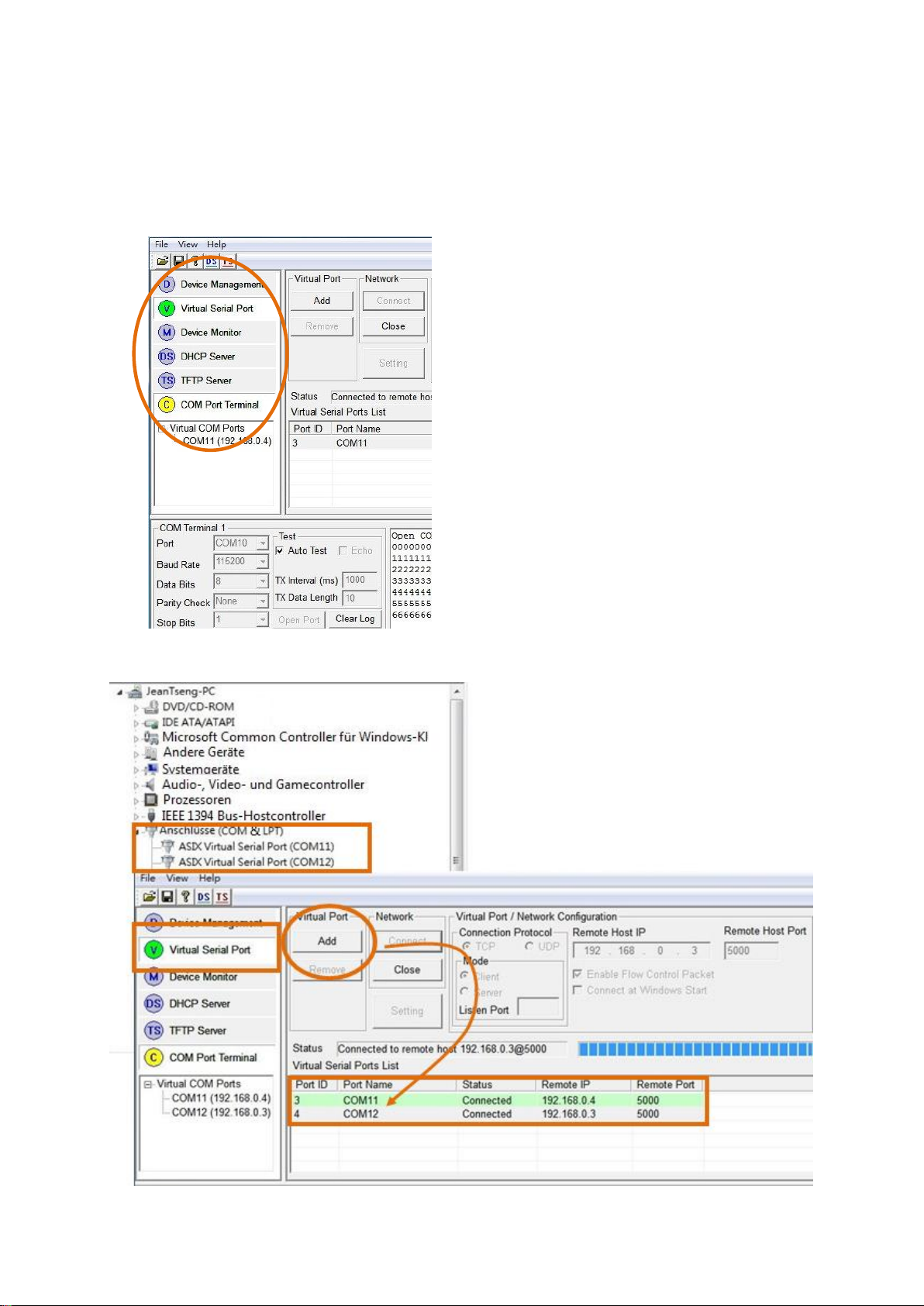
Task: Select the yellow C COM Port Terminal icon in upper window
Action: [x=167, y=405]
